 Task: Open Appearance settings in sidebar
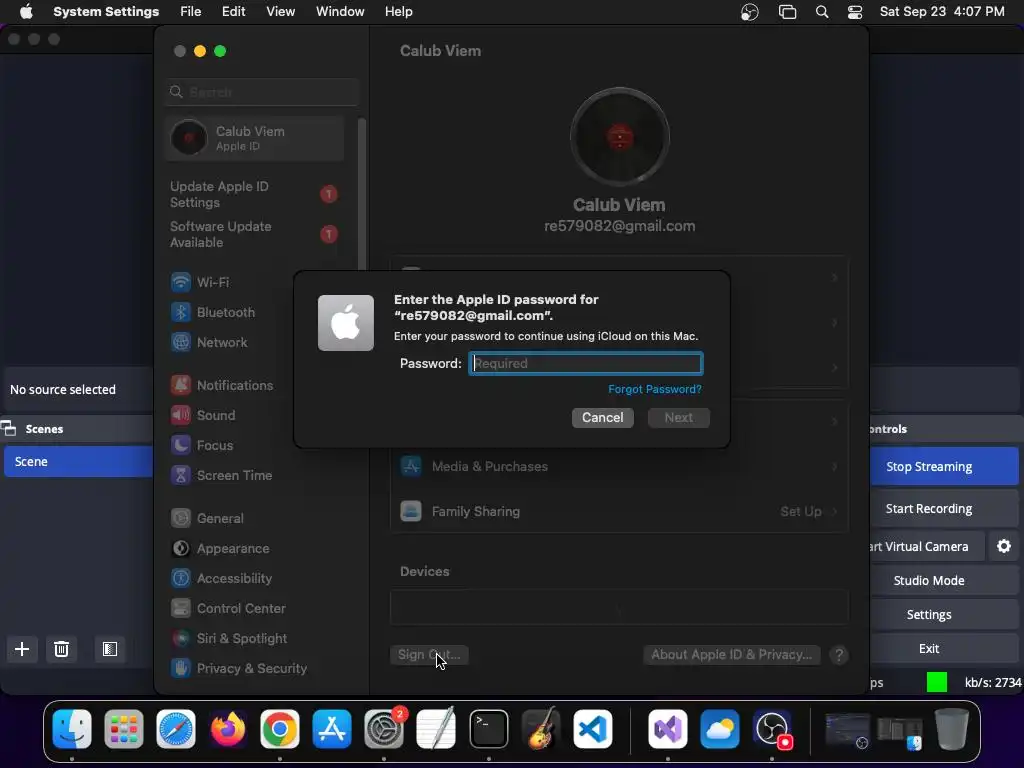[255, 549]
